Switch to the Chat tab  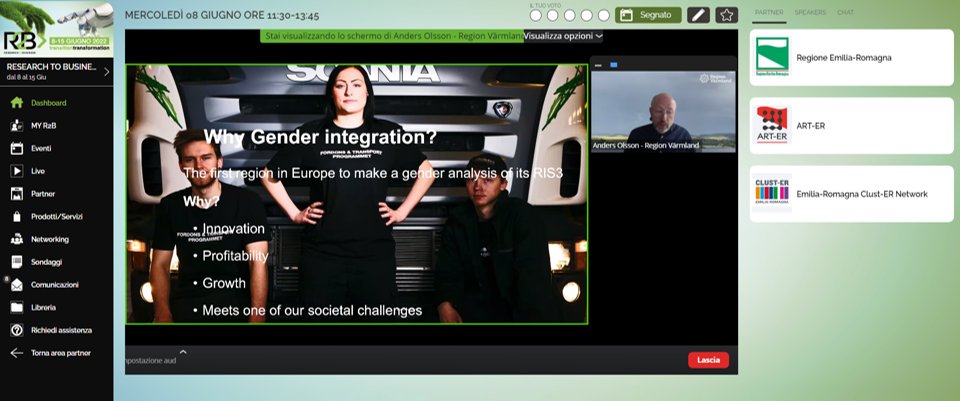tap(846, 12)
